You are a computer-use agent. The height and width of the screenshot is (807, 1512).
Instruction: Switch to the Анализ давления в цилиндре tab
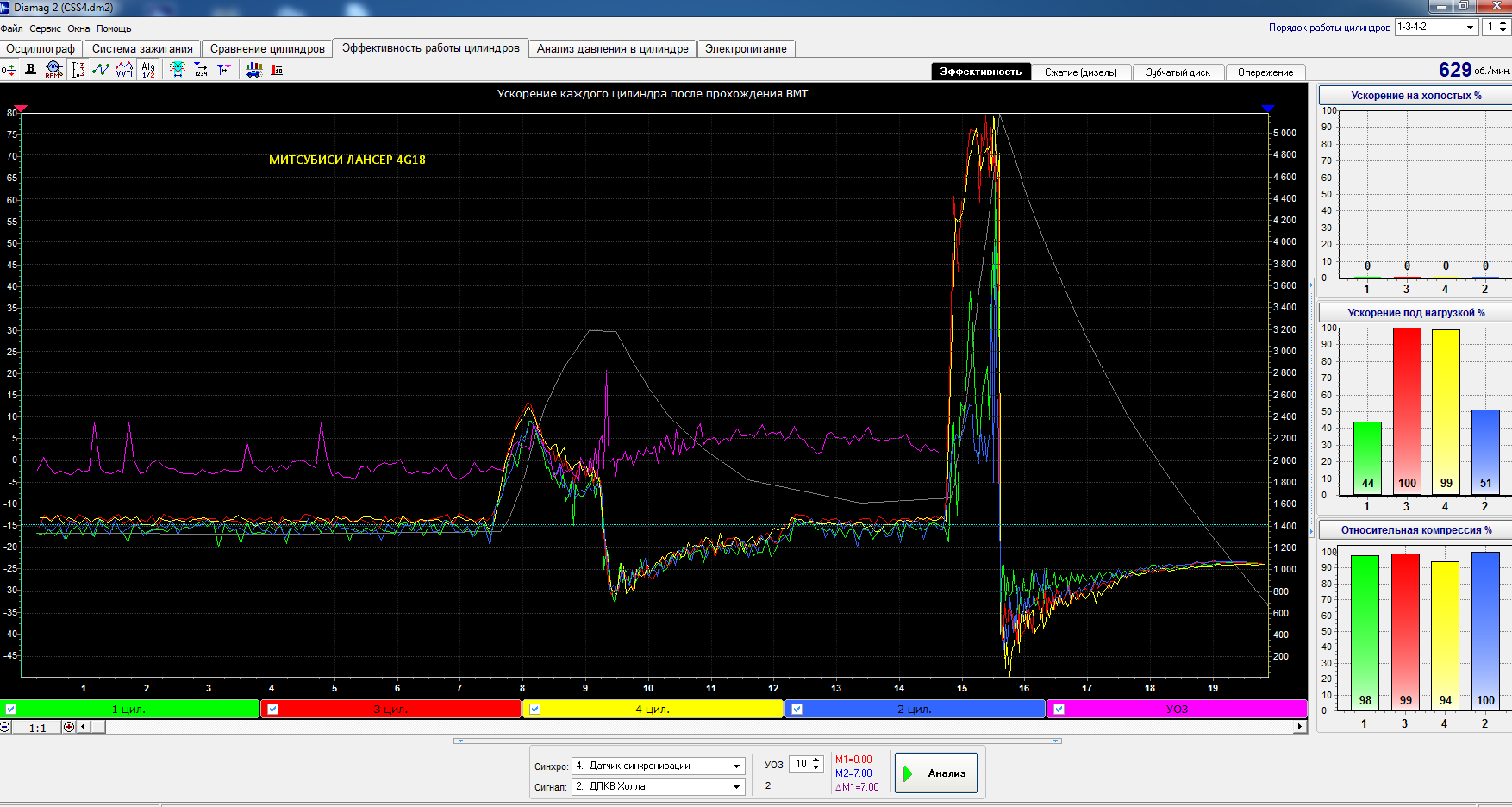613,49
